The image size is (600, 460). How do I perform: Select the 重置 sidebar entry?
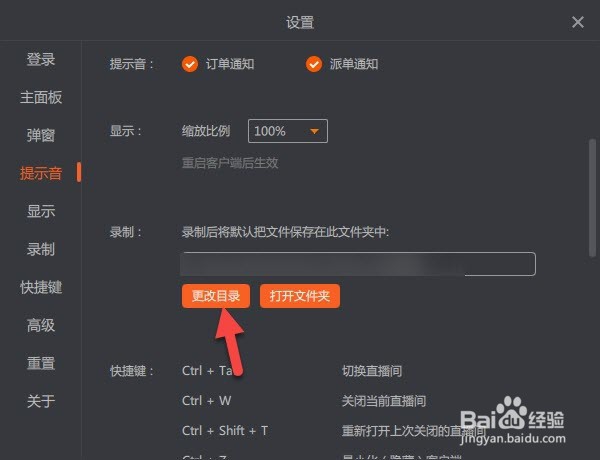pyautogui.click(x=41, y=363)
